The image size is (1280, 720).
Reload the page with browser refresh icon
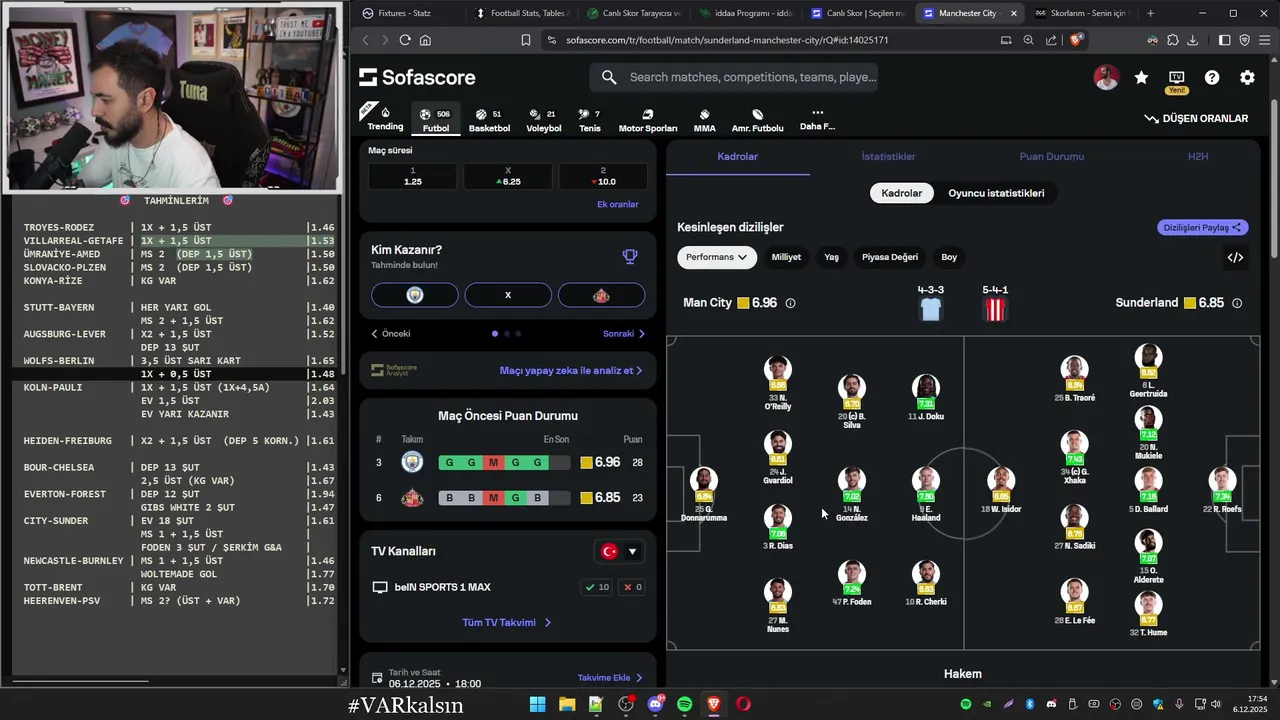coord(405,40)
